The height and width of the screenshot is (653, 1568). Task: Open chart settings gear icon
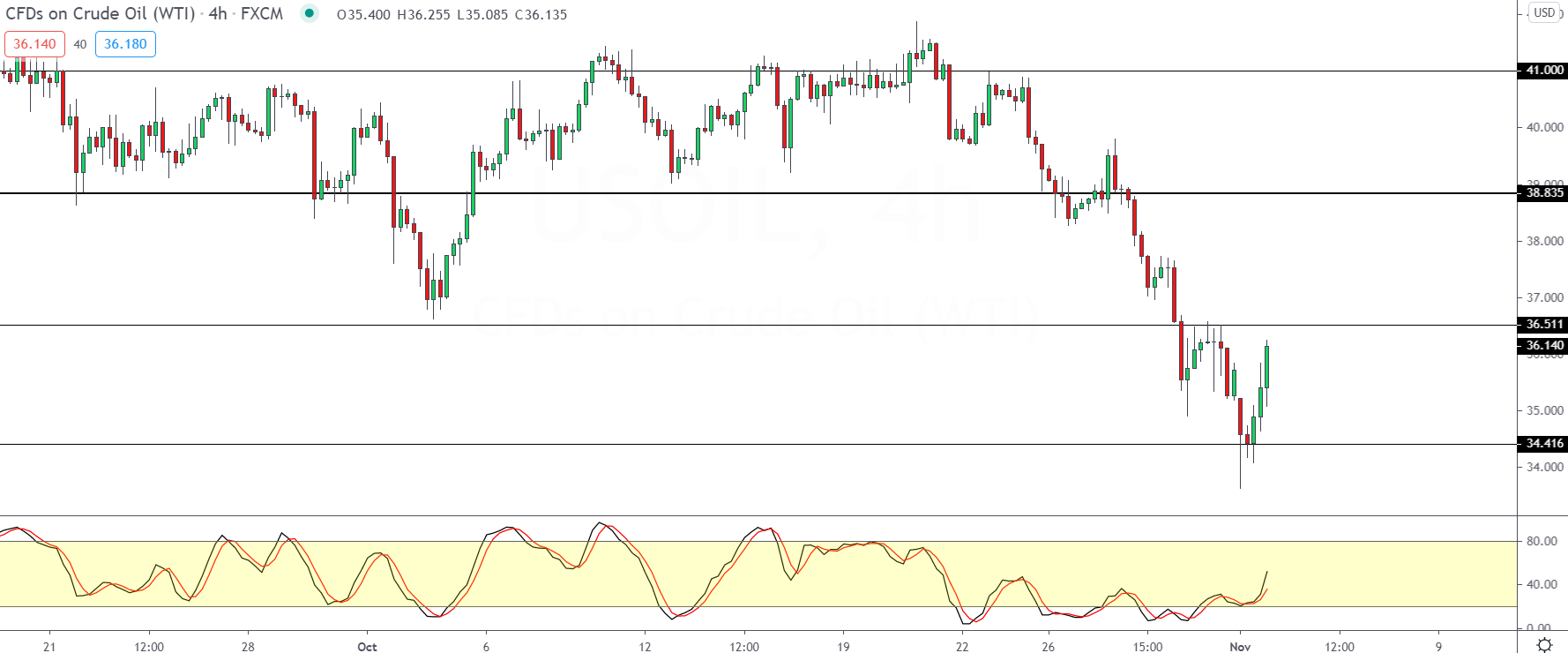[x=1544, y=645]
